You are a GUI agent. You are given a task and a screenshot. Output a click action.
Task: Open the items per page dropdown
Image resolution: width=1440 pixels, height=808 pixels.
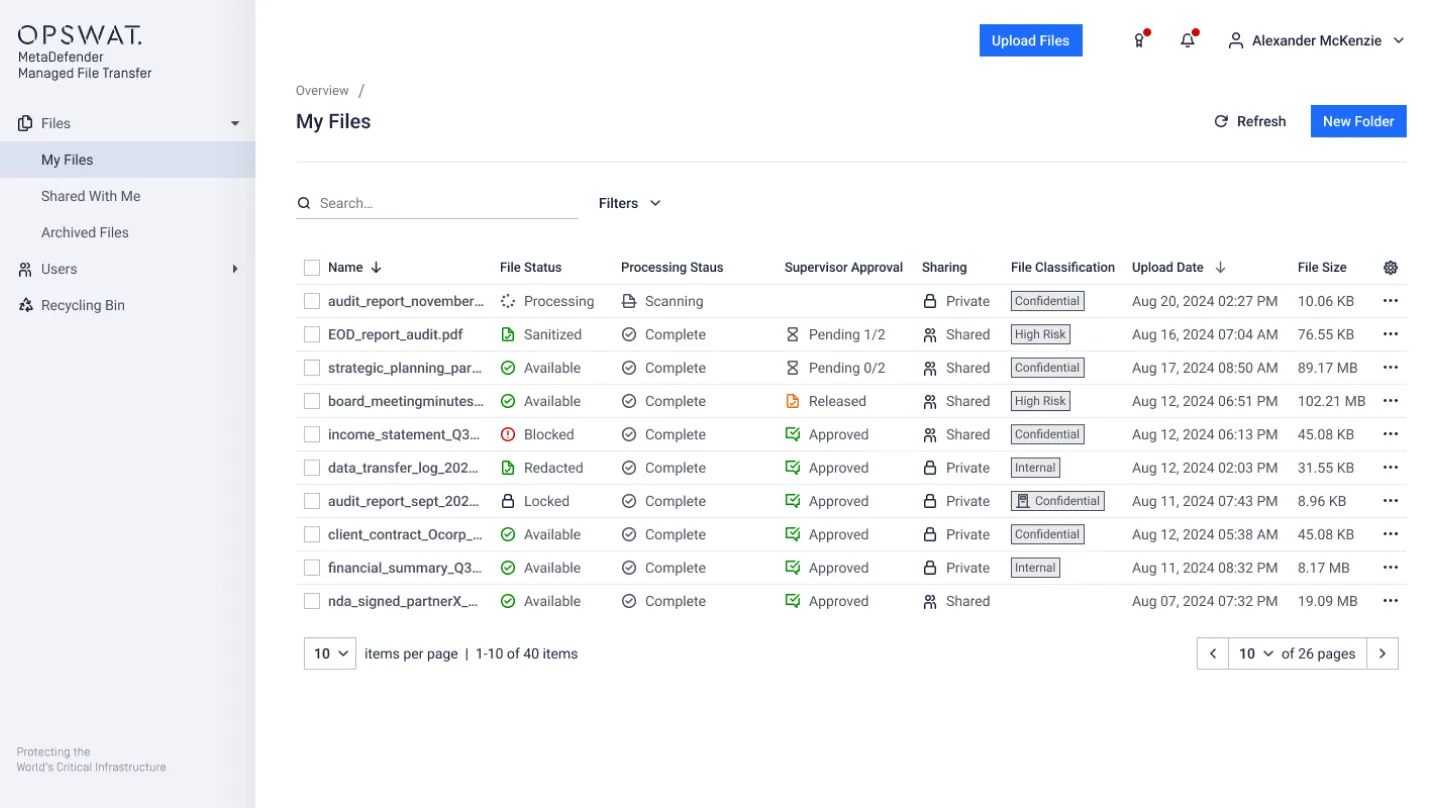pos(330,654)
